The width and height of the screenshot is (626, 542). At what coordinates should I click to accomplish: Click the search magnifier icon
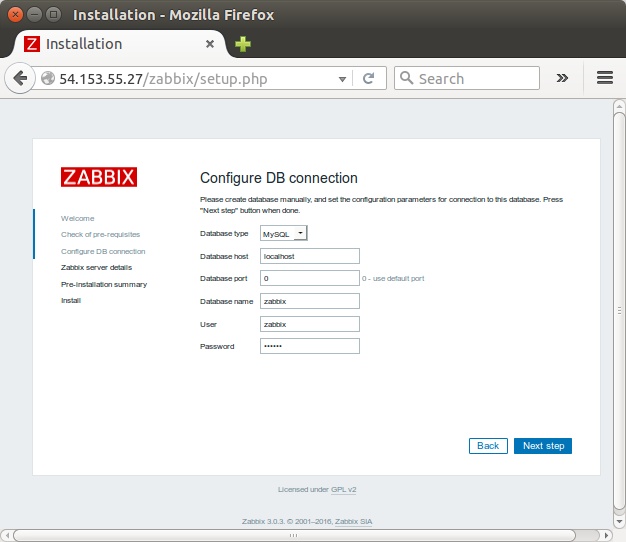click(406, 77)
